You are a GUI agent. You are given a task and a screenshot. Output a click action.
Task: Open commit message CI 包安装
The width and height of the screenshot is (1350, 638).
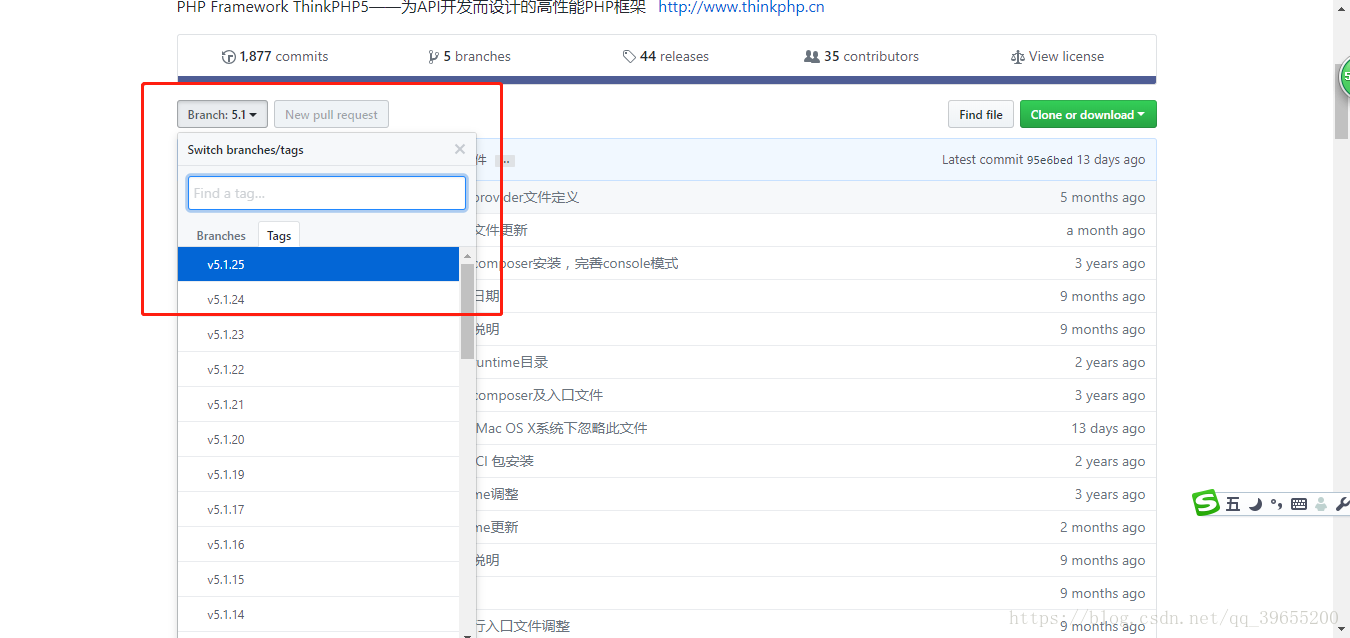coord(504,461)
